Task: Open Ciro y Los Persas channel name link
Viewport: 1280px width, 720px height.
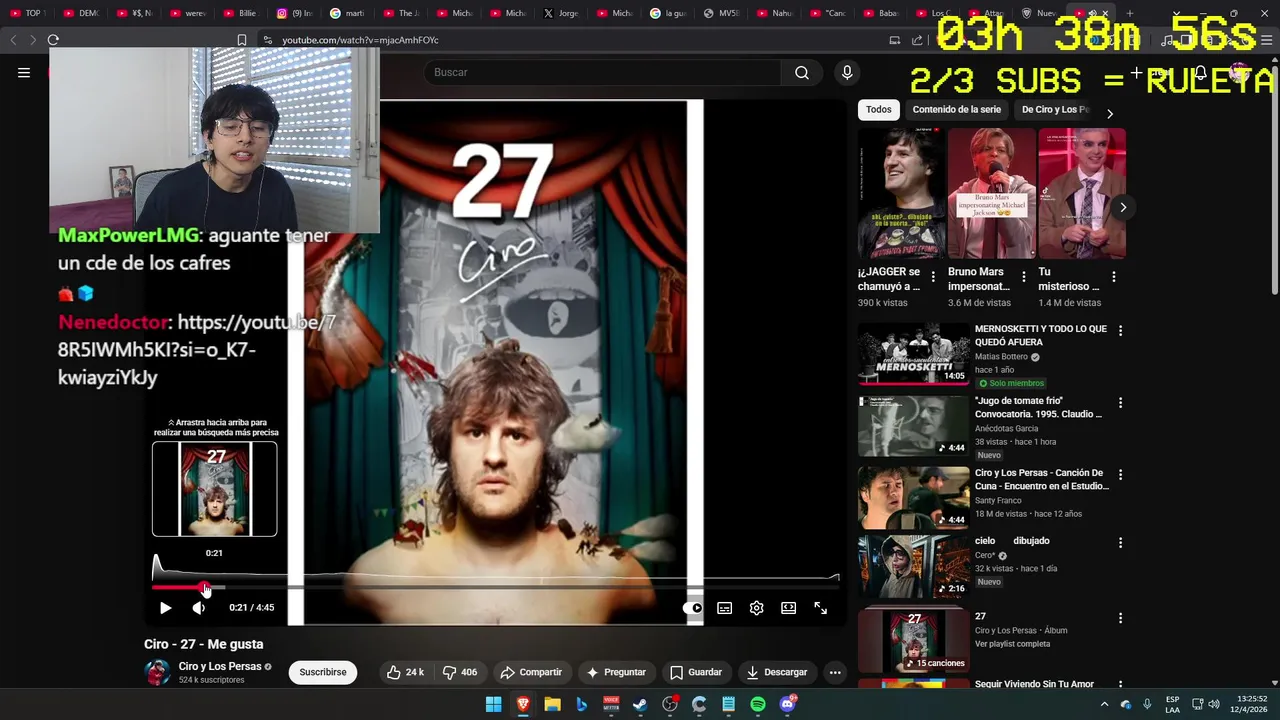Action: click(x=220, y=666)
